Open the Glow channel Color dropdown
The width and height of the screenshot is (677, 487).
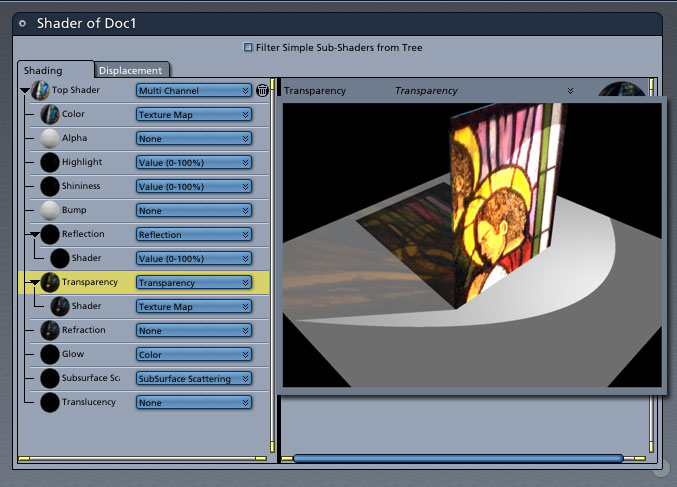click(194, 354)
